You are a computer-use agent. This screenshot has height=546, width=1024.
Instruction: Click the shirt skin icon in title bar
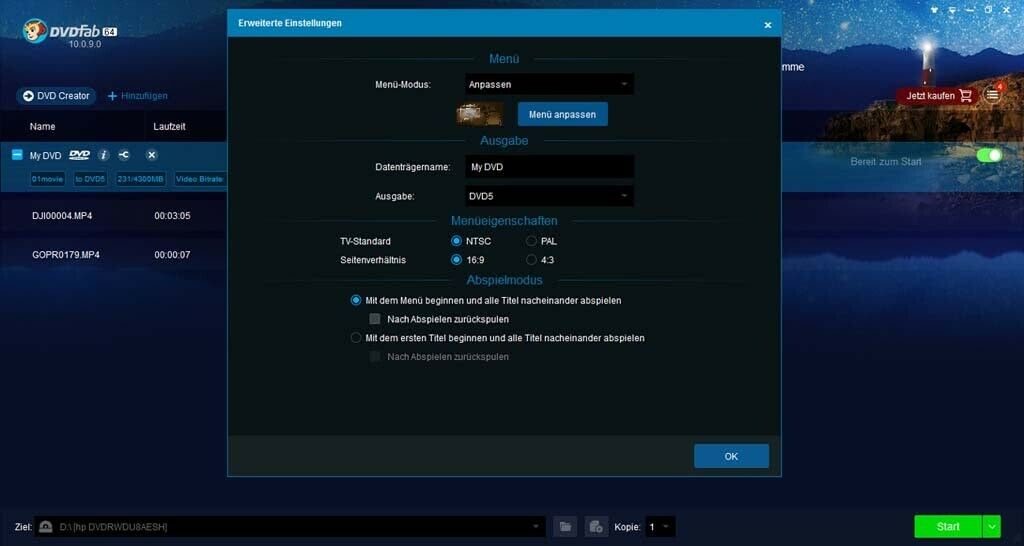[x=934, y=10]
